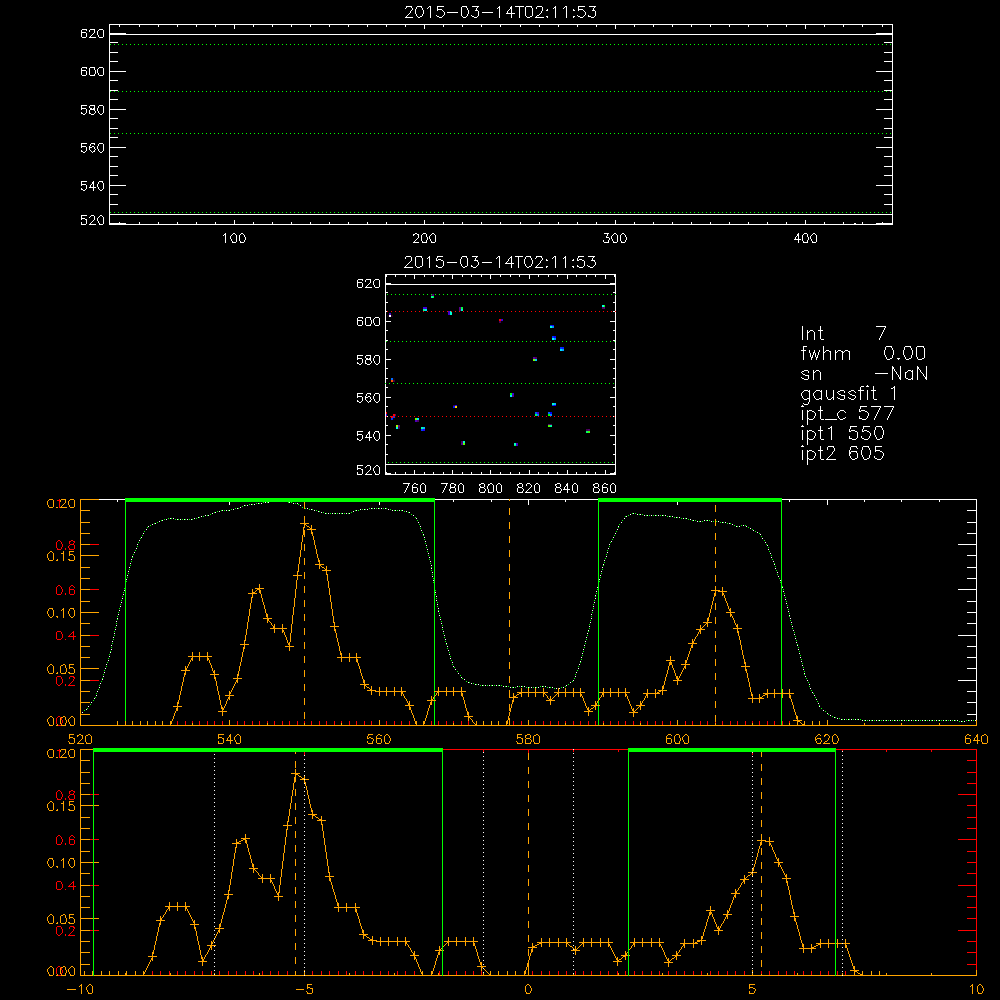Click x-axis label '10' on bottom plot
Image resolution: width=1000 pixels, height=1000 pixels.
[x=976, y=989]
